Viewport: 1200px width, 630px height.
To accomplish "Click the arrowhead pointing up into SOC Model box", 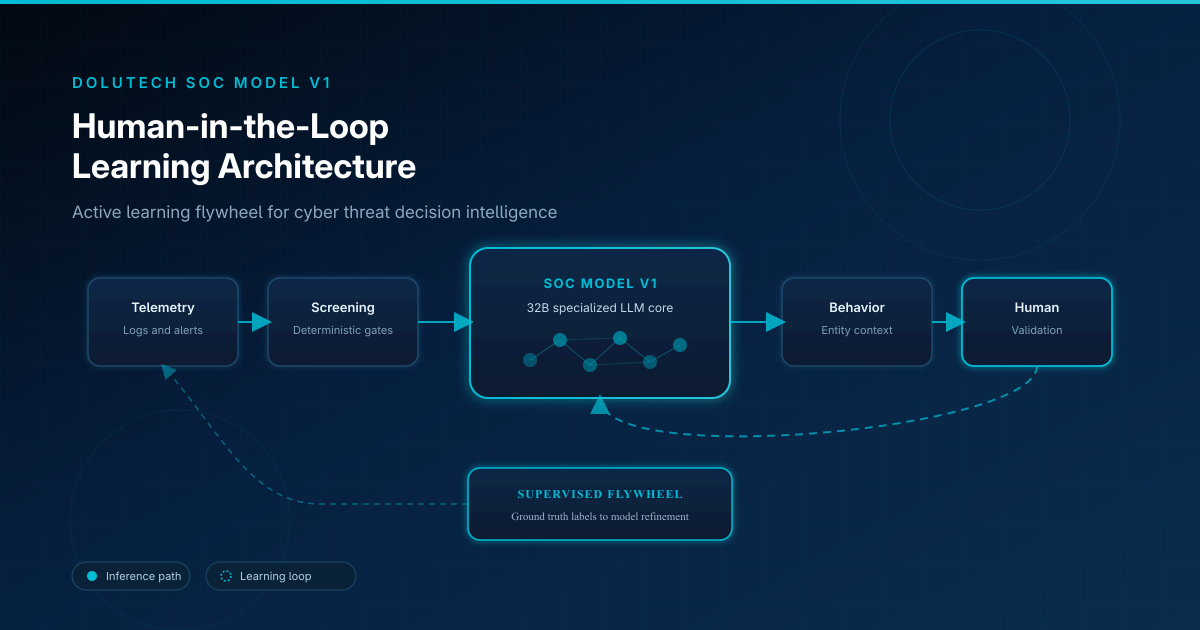I will (600, 404).
